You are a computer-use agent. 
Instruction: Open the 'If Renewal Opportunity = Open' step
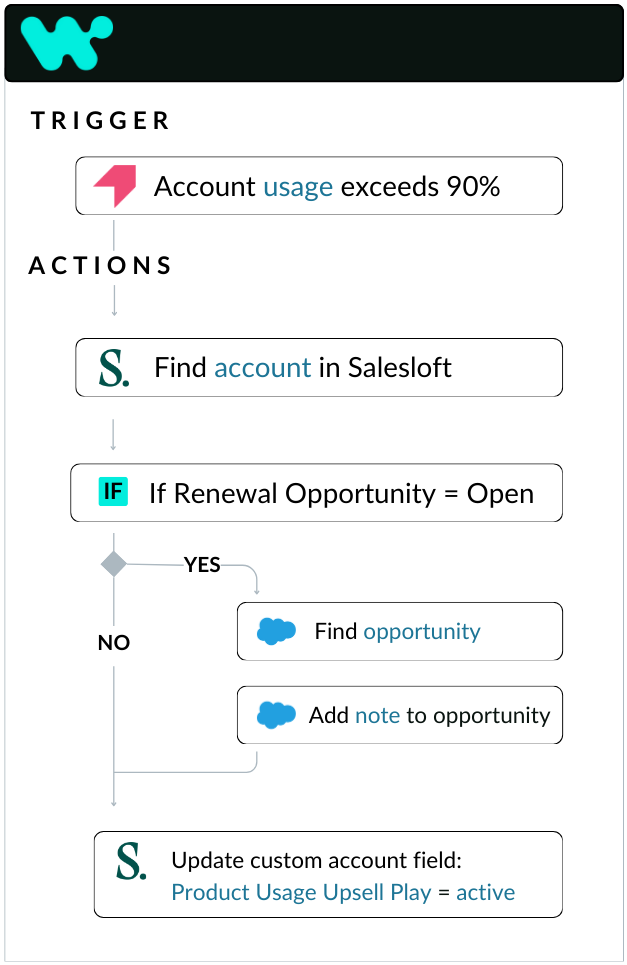click(316, 493)
